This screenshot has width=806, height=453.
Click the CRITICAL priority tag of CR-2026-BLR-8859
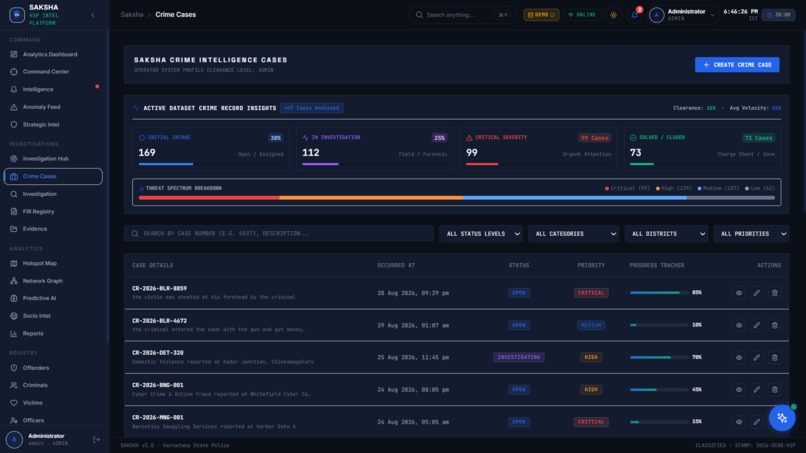591,293
